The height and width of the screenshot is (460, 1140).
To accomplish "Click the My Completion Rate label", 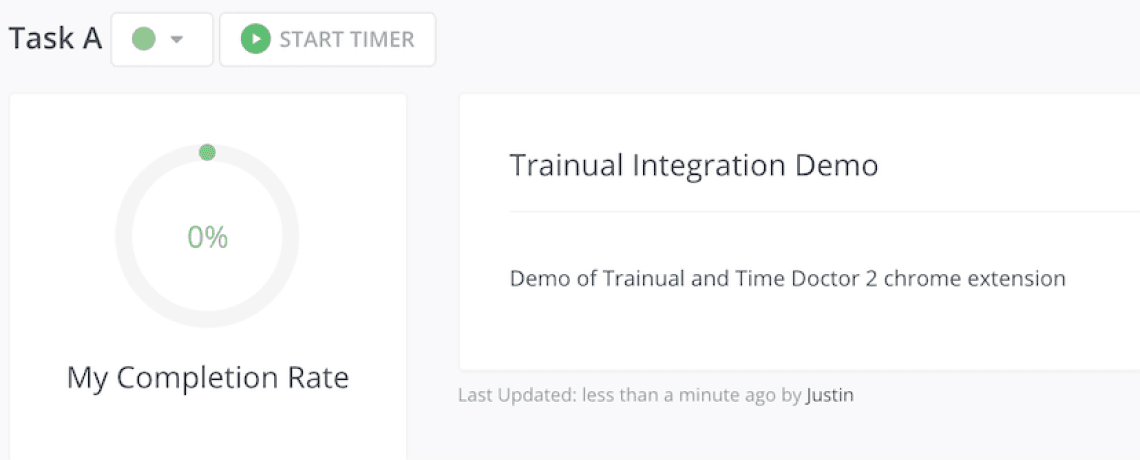I will point(207,378).
